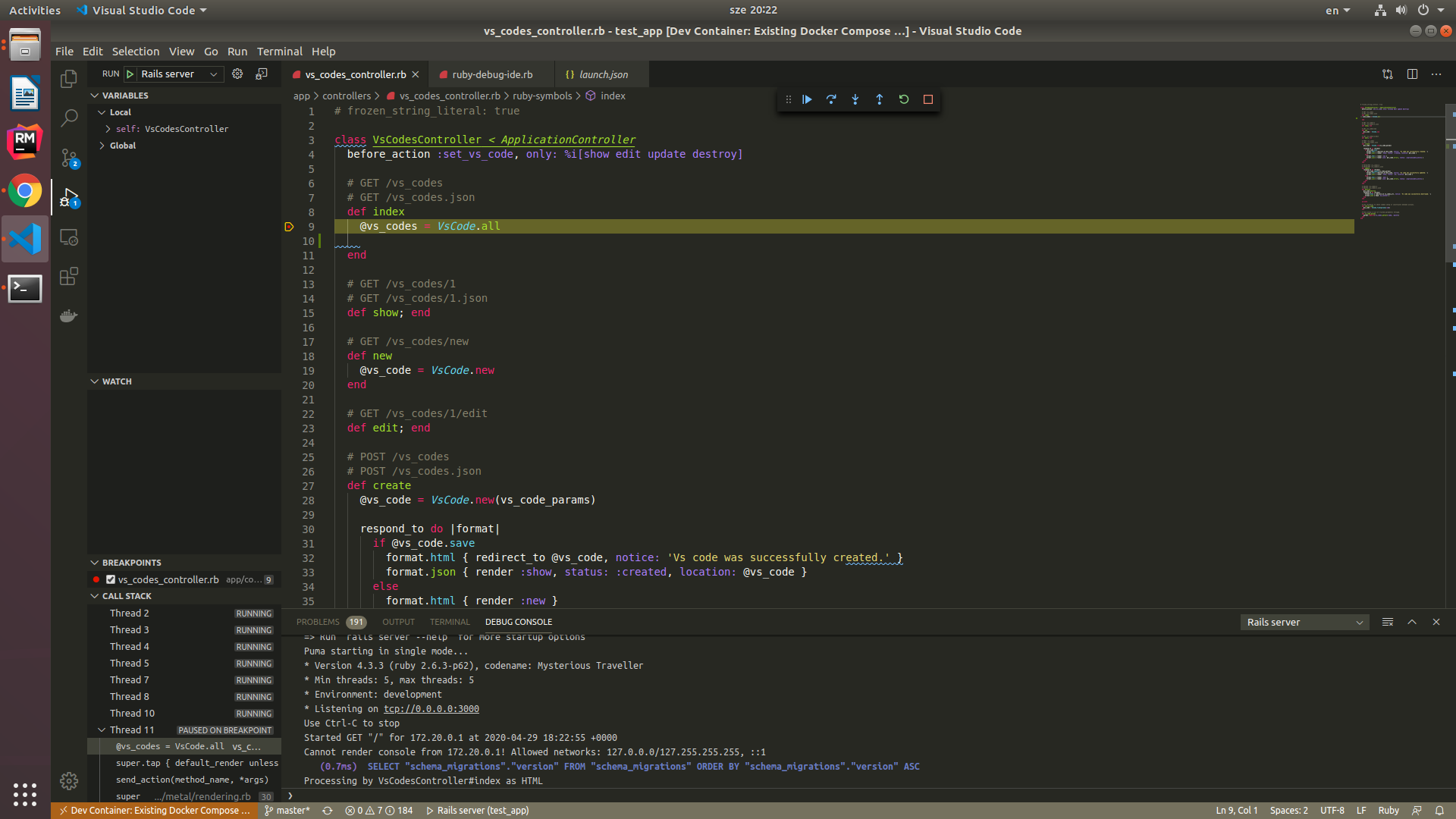Image resolution: width=1456 pixels, height=819 pixels.
Task: Open the debug console icon in the Run header
Action: [x=262, y=74]
